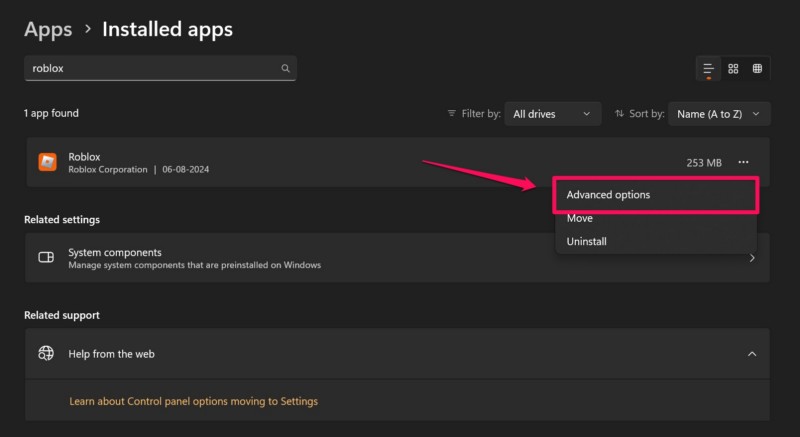Open Control panel options moving link
Viewport: 800px width, 437px height.
193,401
